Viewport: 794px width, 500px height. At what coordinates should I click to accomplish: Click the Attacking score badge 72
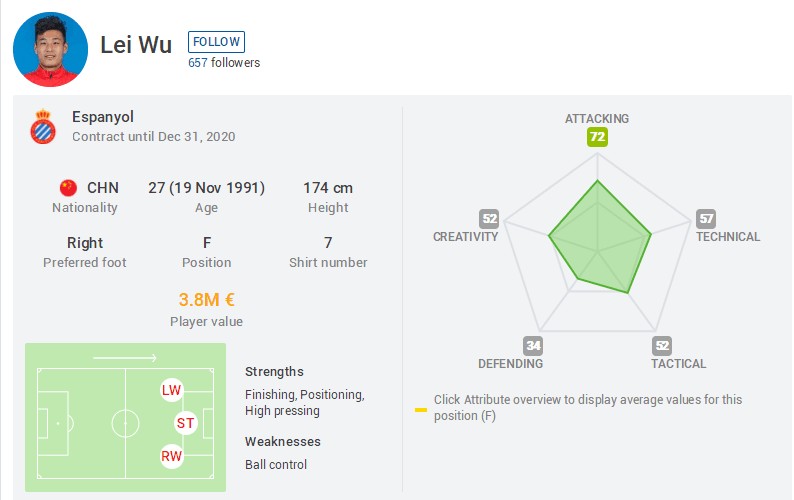click(x=597, y=137)
